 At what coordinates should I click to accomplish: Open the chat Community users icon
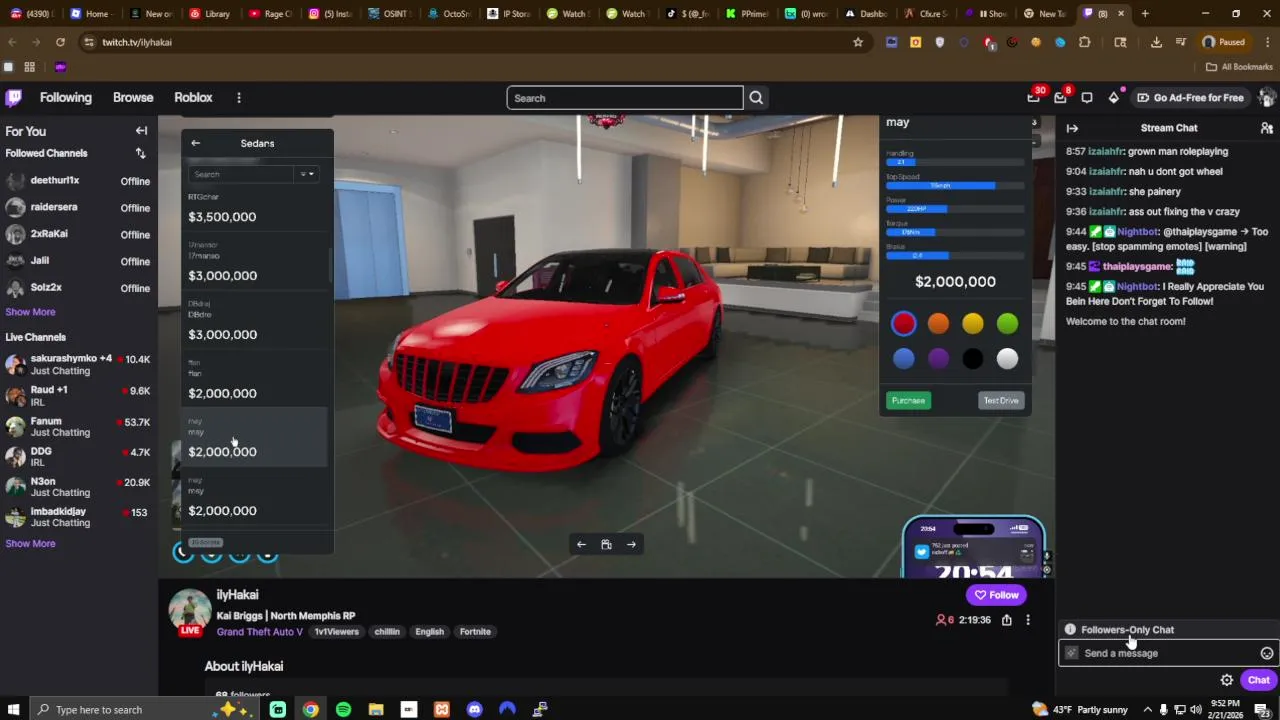pos(1266,128)
